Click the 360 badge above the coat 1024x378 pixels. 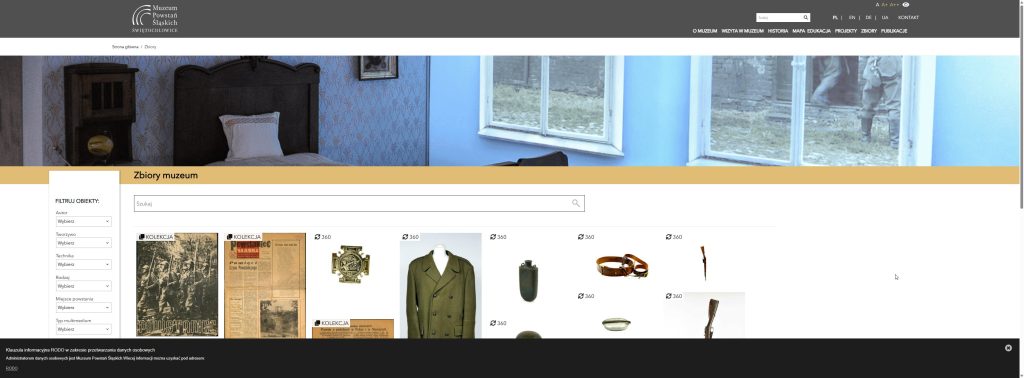[410, 237]
